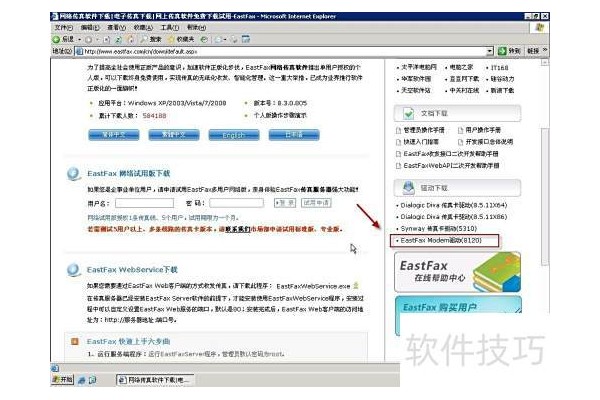Click the green Back (后退) arrow icon
This screenshot has height=400, width=600.
pyautogui.click(x=56, y=39)
